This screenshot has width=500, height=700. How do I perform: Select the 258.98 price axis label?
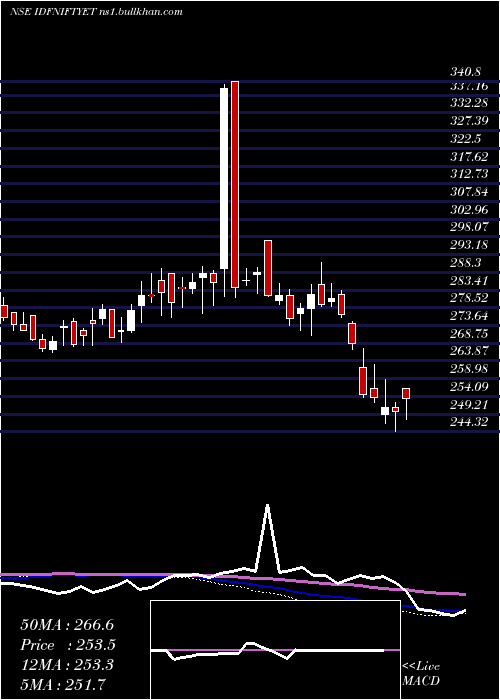[x=468, y=369]
